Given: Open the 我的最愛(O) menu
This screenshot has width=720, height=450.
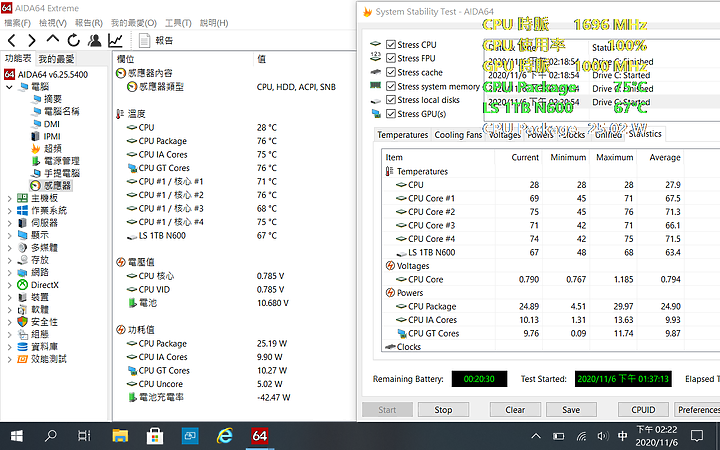Looking at the screenshot, I should click(134, 22).
